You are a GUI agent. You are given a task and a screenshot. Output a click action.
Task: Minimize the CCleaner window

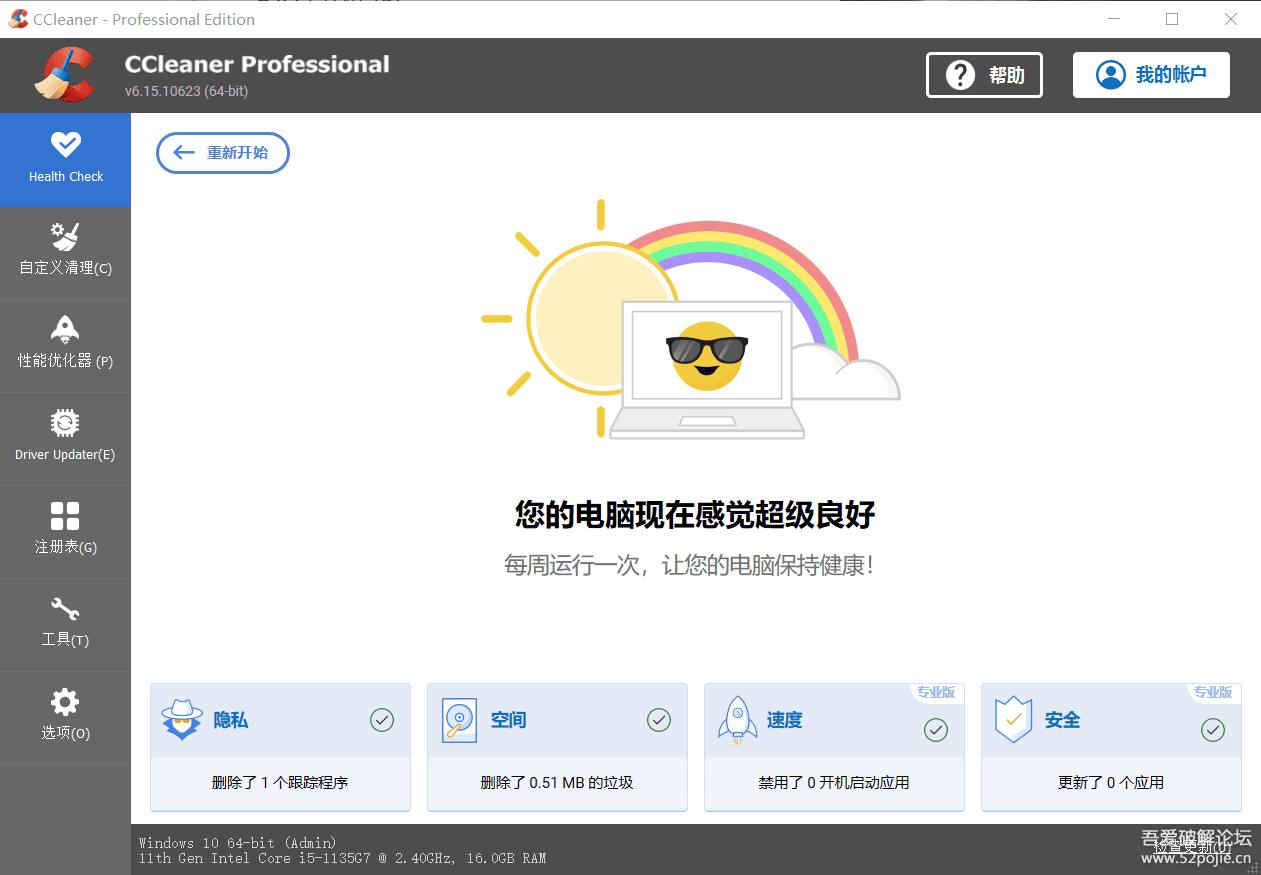point(1114,19)
